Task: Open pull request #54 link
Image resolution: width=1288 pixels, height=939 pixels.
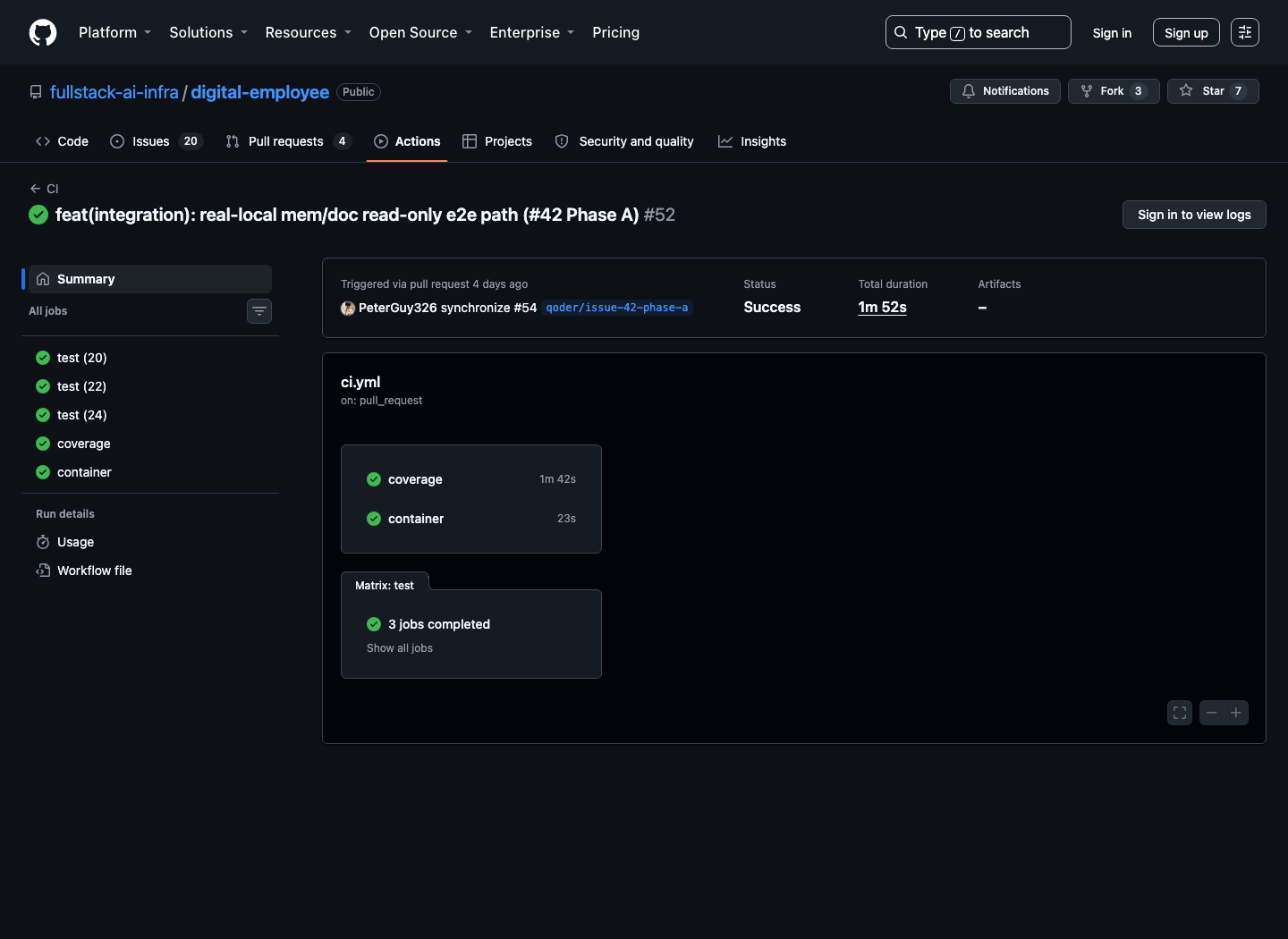Action: [525, 308]
